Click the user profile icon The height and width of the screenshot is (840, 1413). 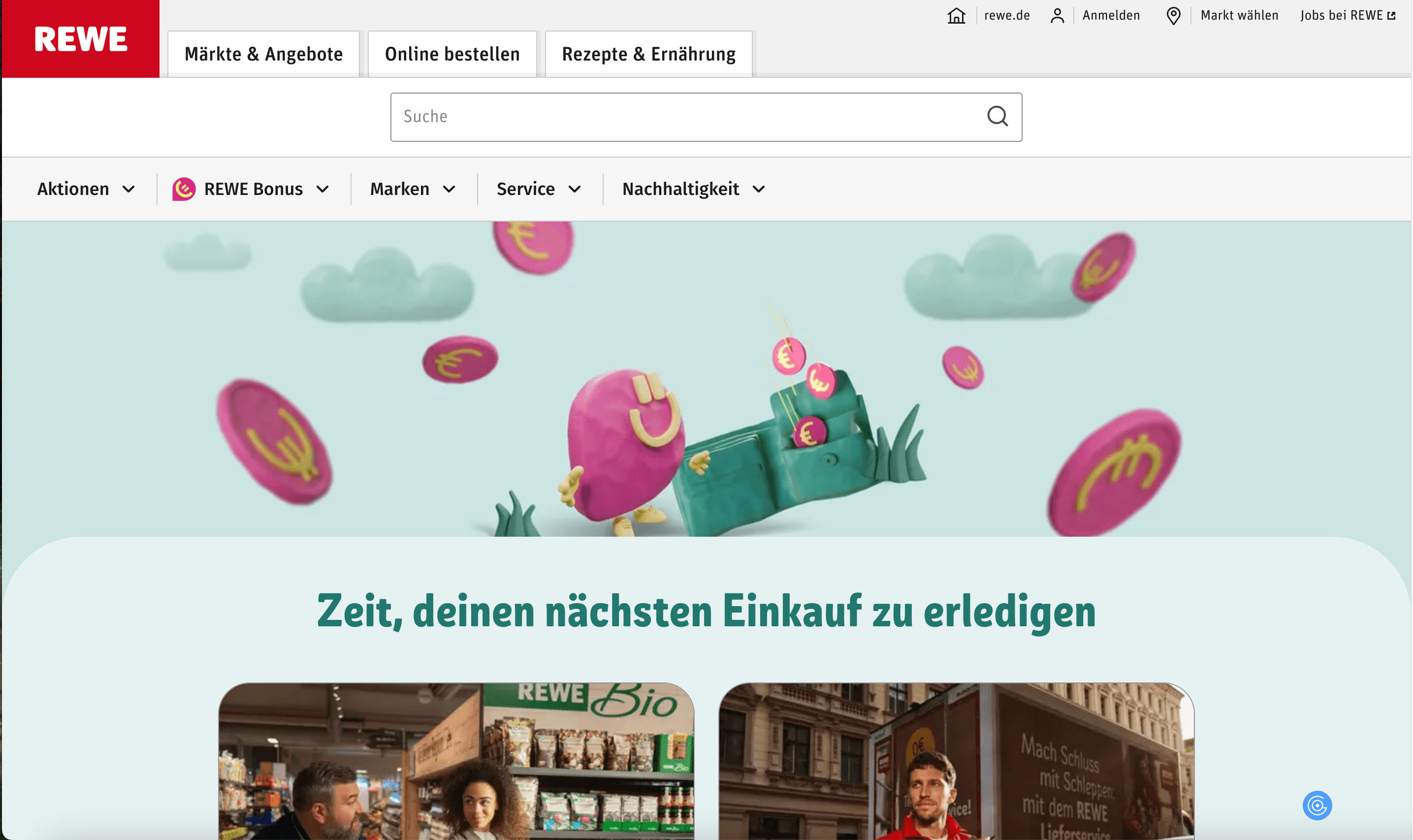pos(1057,16)
